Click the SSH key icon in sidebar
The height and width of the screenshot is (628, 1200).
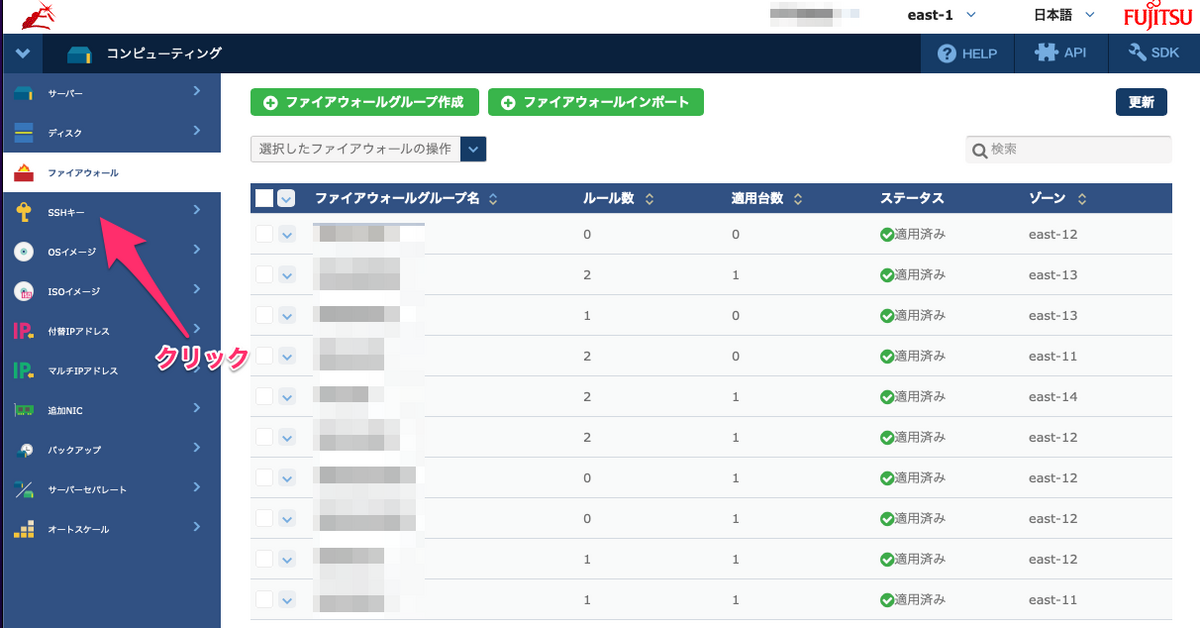click(24, 211)
